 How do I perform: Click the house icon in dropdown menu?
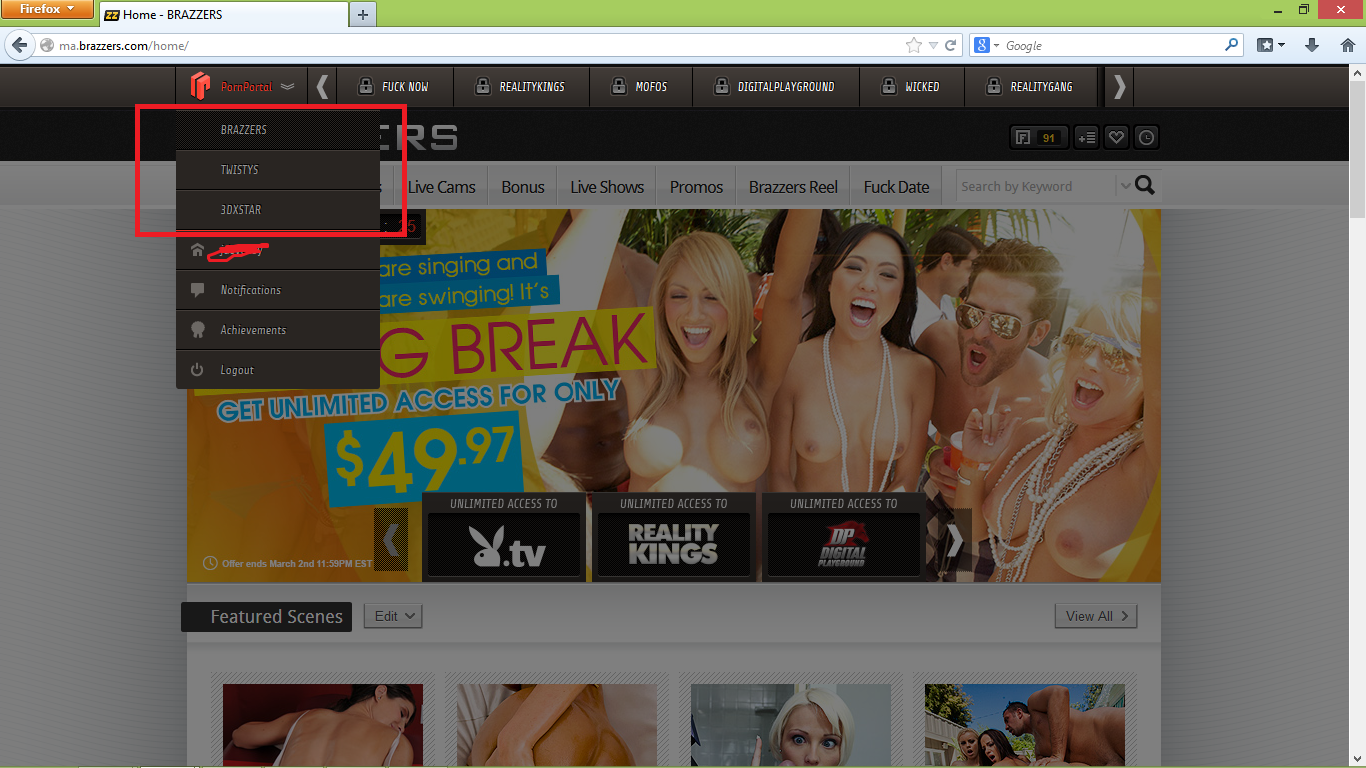pos(197,250)
